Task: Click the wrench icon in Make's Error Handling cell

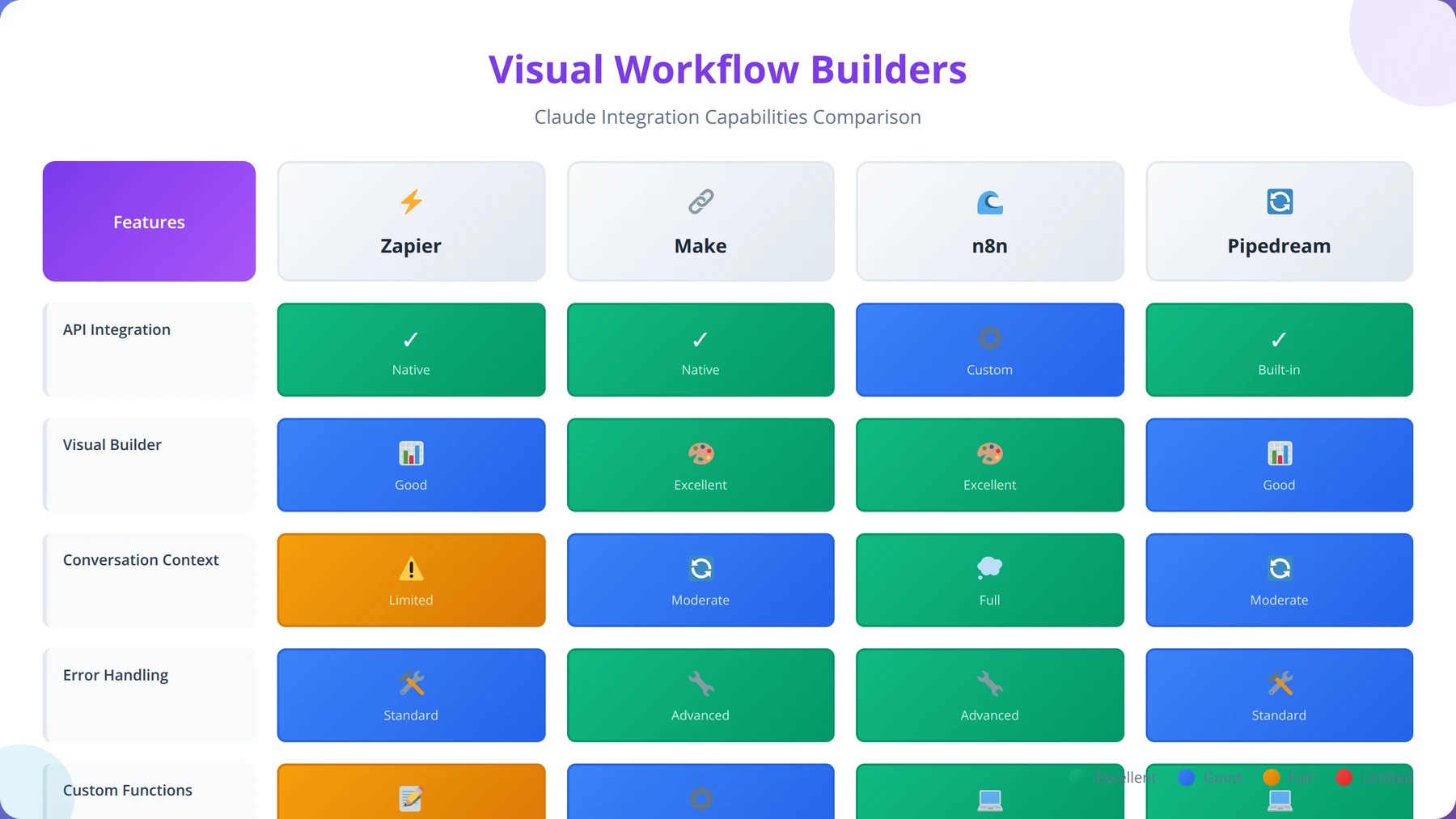Action: pos(700,684)
